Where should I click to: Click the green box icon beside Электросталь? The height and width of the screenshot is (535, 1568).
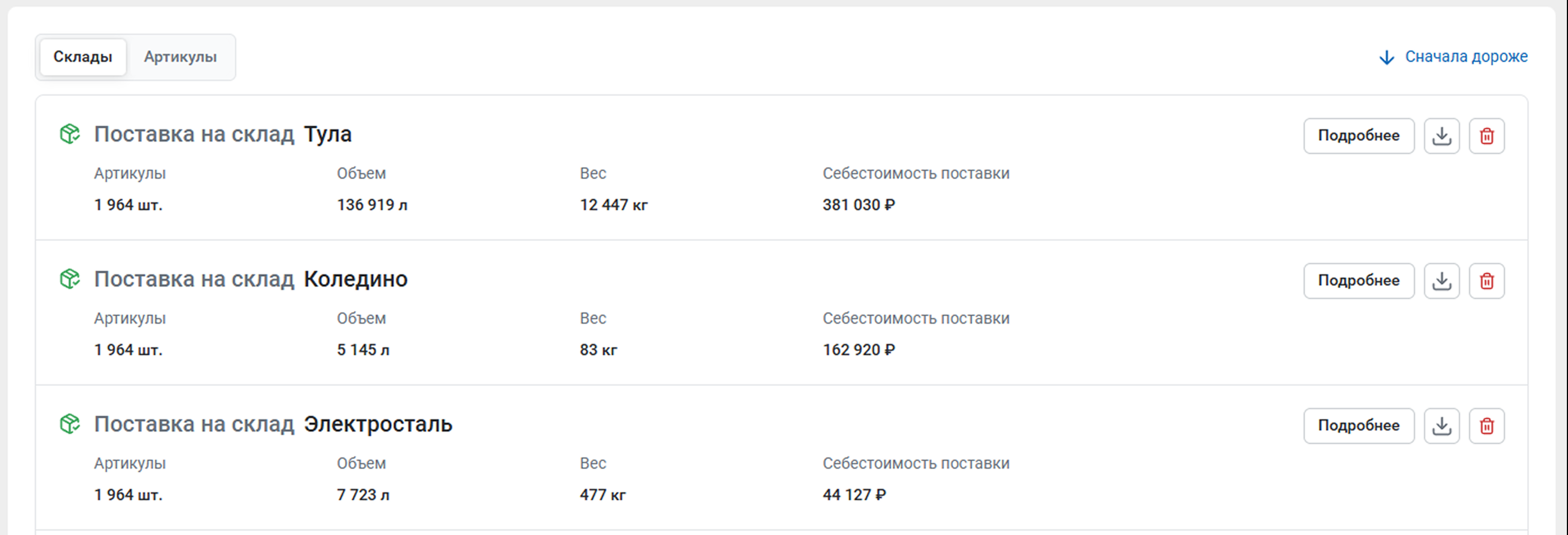[70, 424]
